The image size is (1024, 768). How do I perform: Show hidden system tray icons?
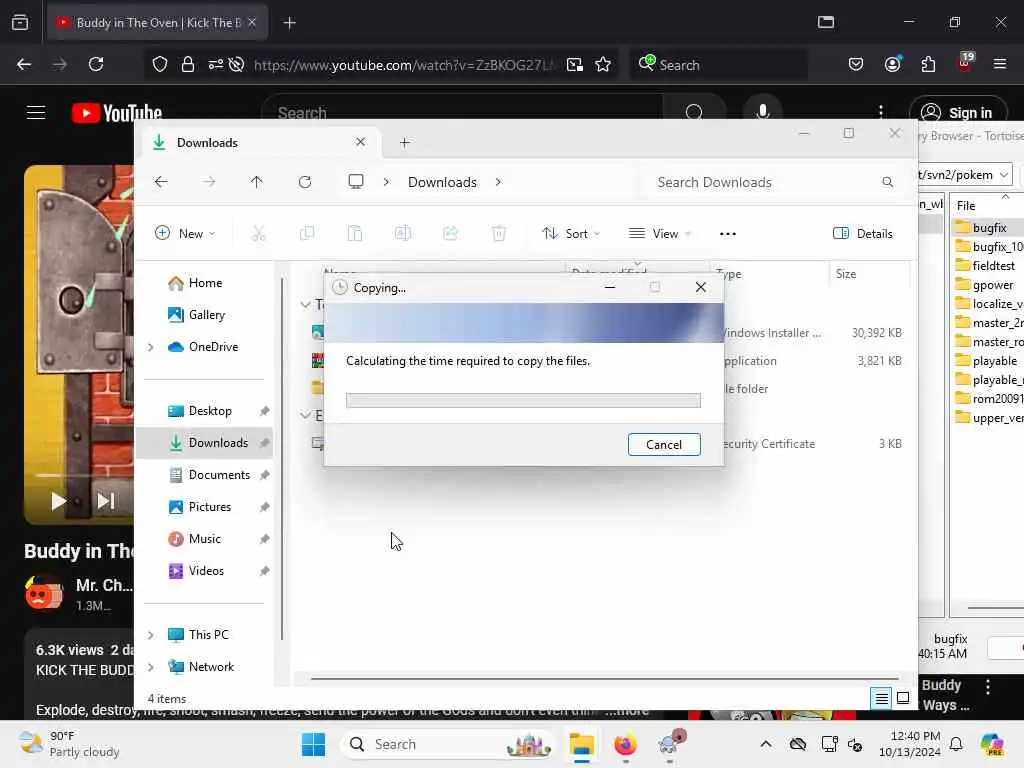pos(766,744)
